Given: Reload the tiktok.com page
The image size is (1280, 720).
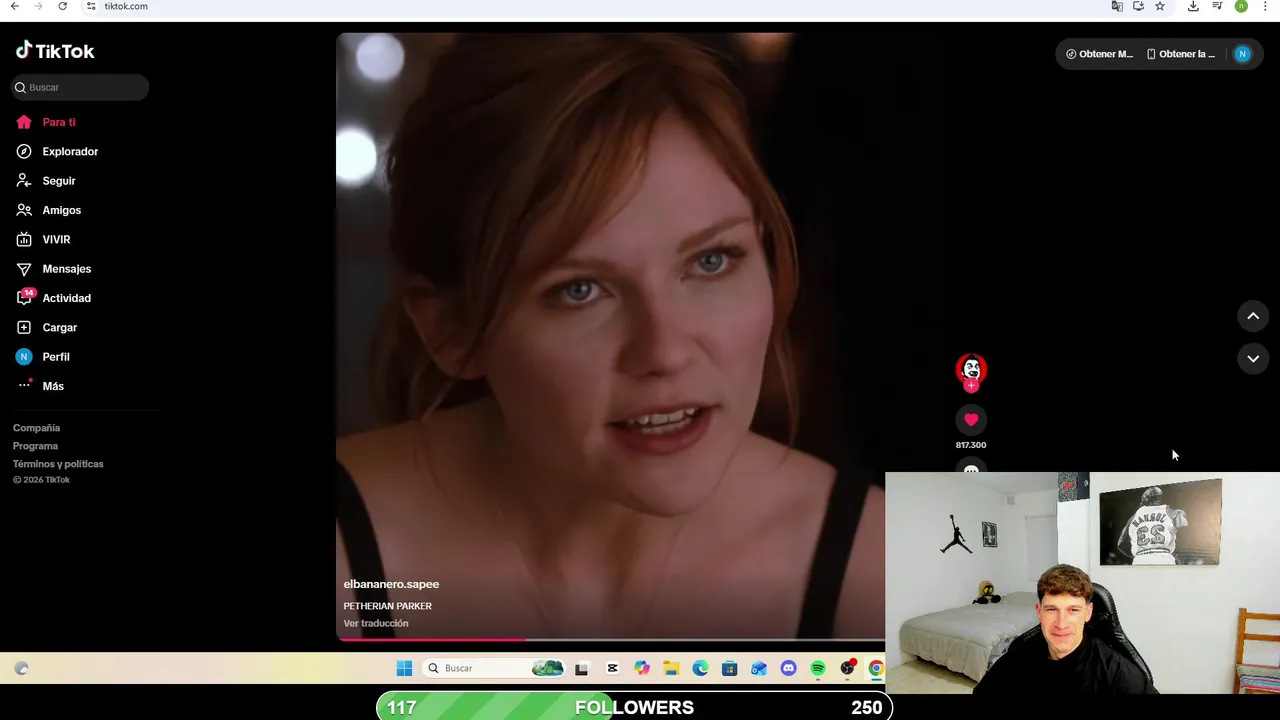Looking at the screenshot, I should [62, 6].
